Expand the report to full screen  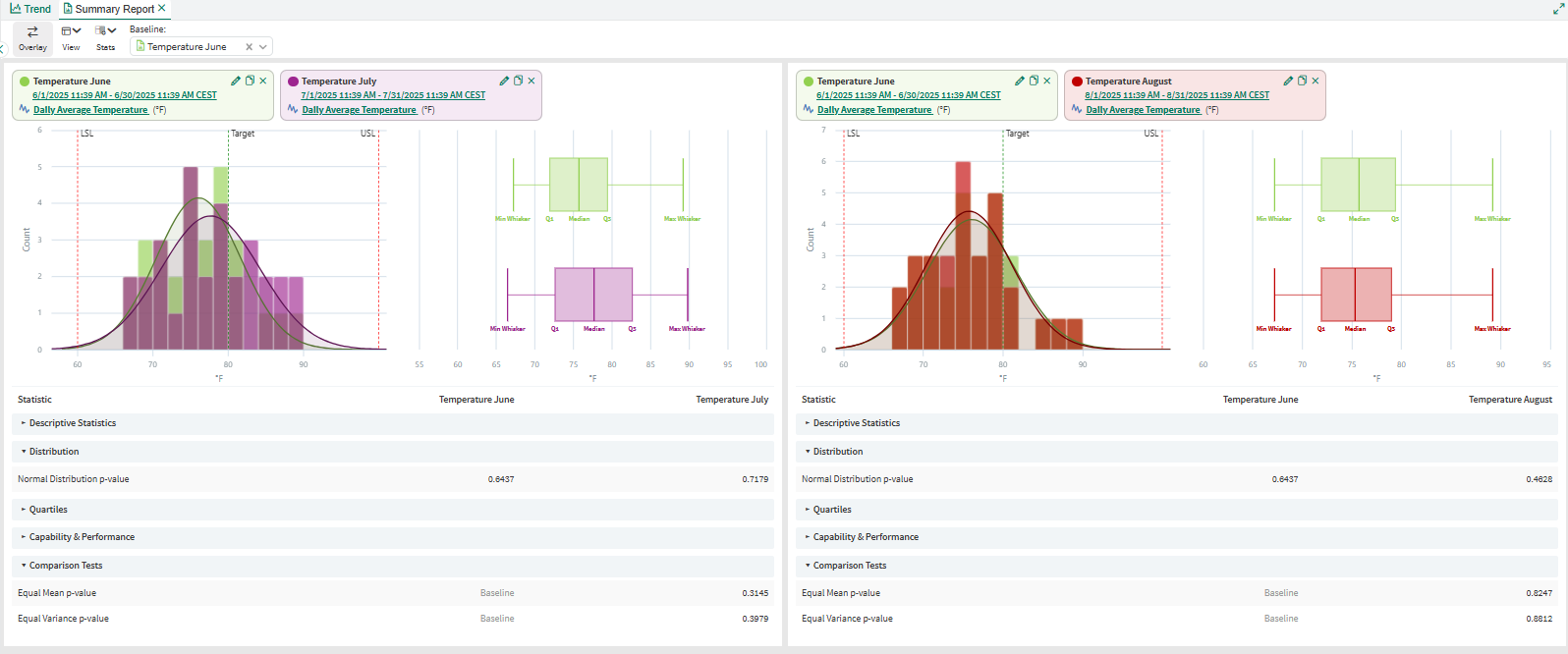point(1557,9)
